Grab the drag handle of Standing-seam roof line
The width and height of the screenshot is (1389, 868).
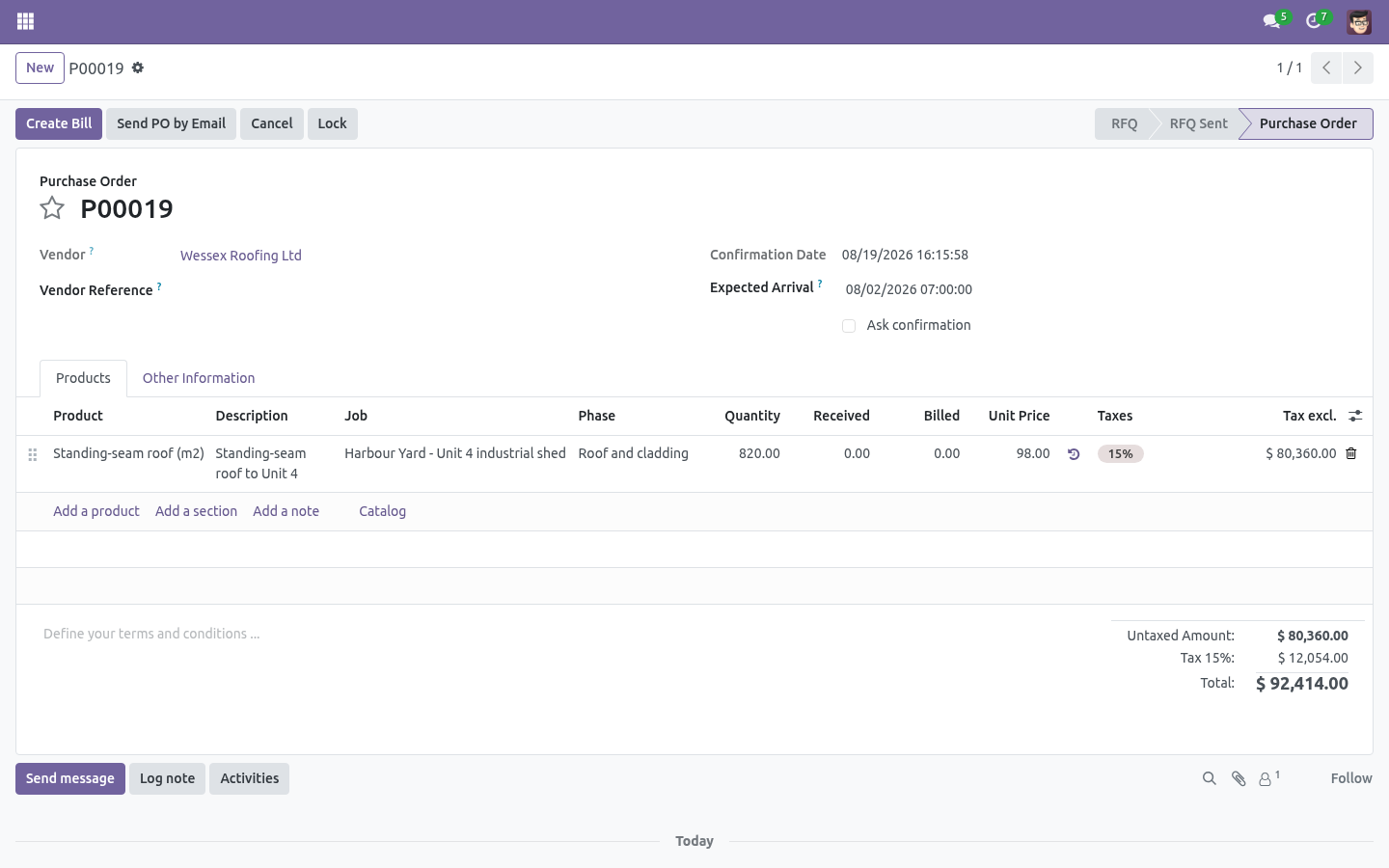pos(33,454)
